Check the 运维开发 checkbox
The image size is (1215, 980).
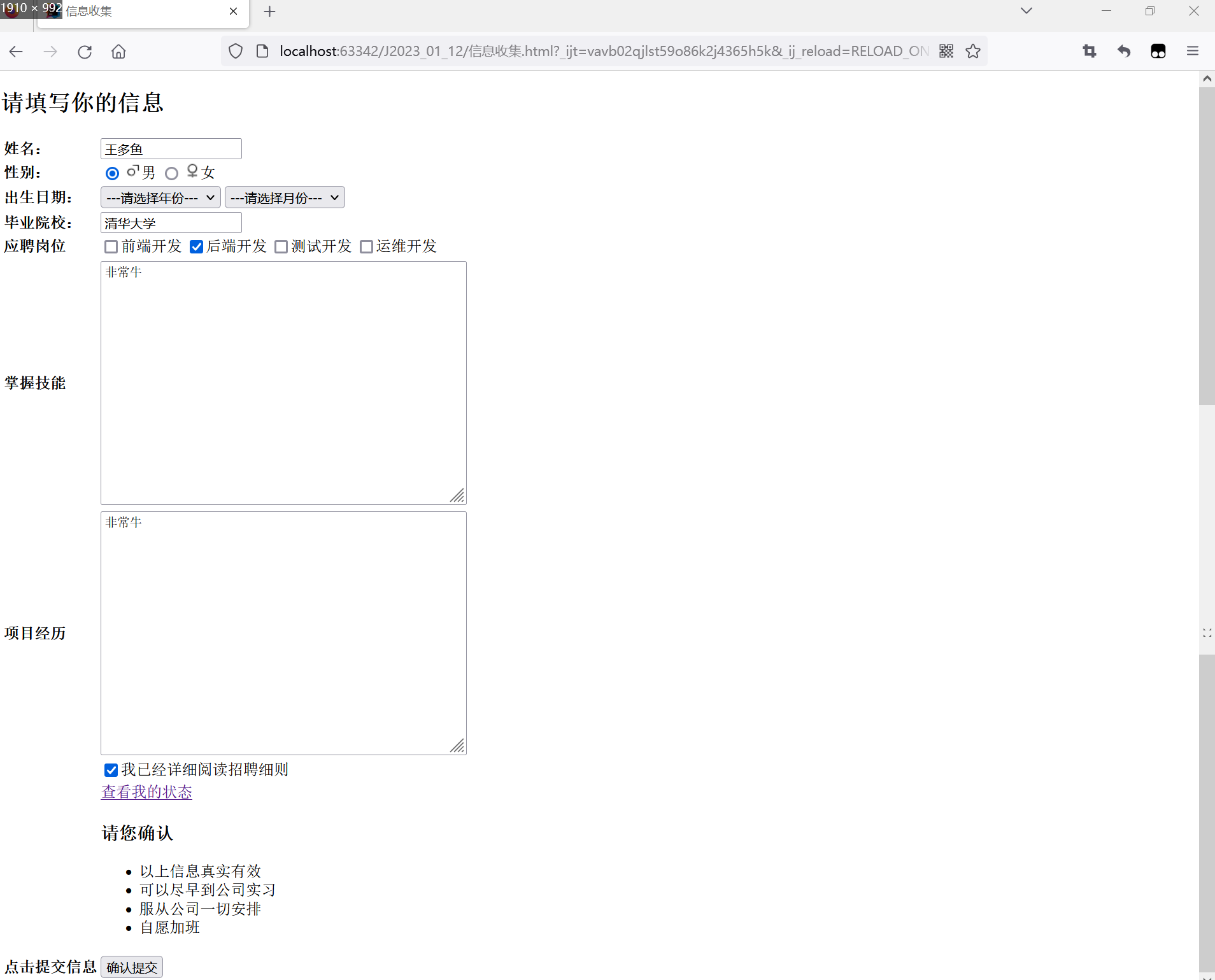366,247
